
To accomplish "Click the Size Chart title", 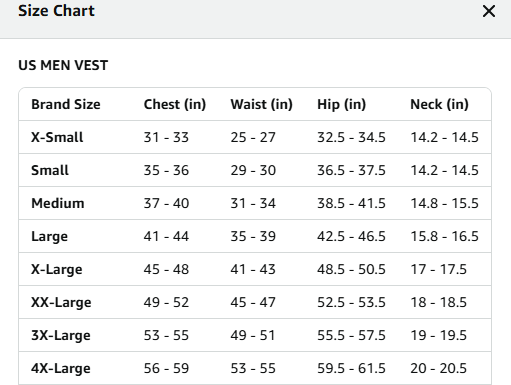I will 56,11.
